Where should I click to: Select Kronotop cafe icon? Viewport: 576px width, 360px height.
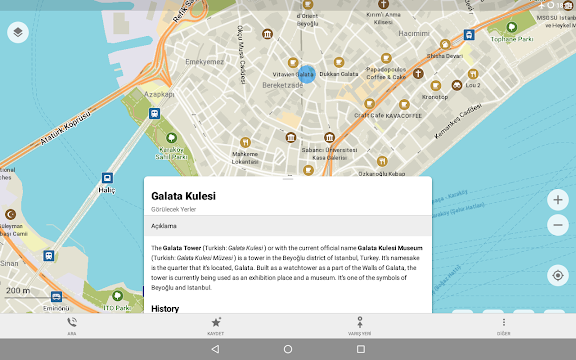point(436,86)
